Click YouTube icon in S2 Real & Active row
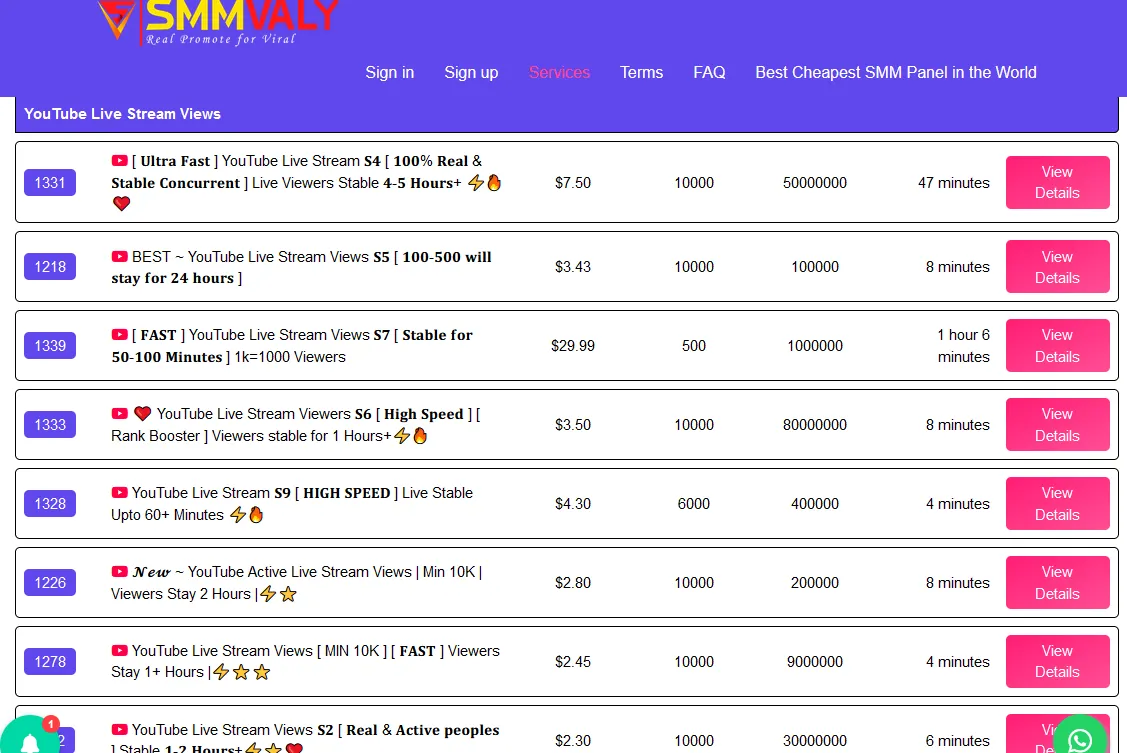1127x753 pixels. [x=119, y=730]
